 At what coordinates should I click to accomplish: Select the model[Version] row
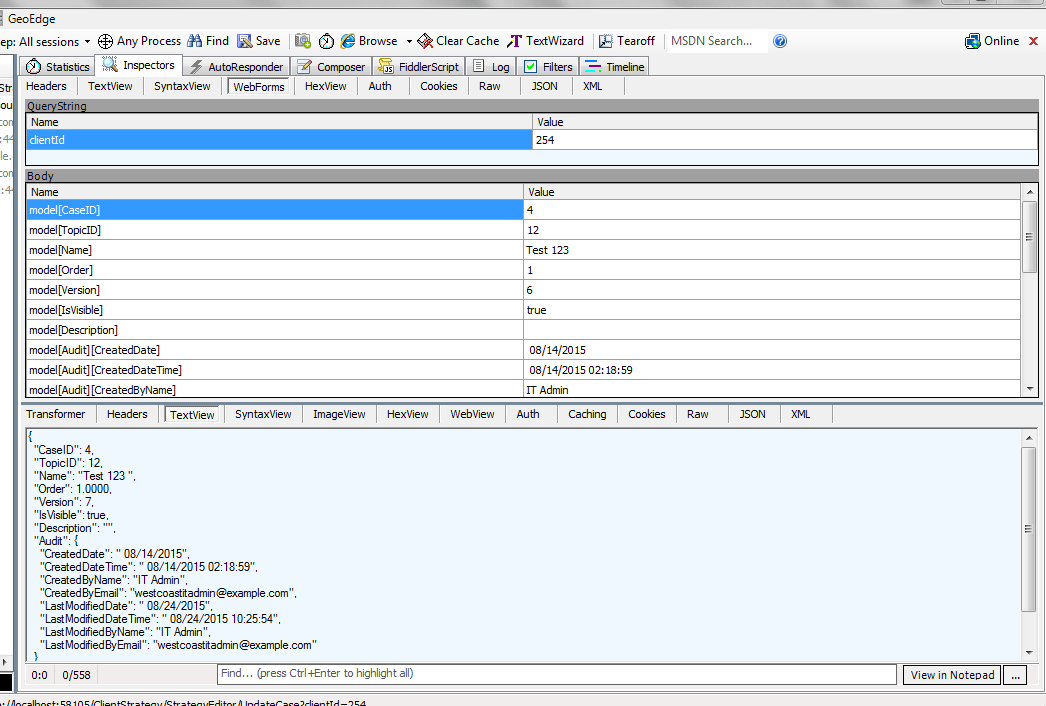coord(524,290)
